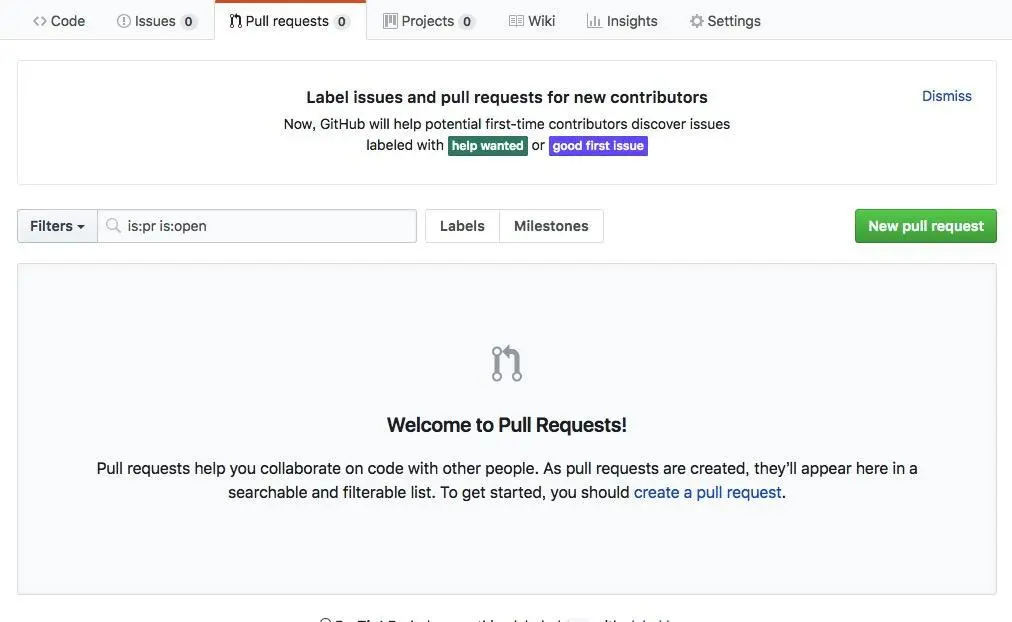
Task: Click the Pull requests branch icon
Action: [235, 20]
